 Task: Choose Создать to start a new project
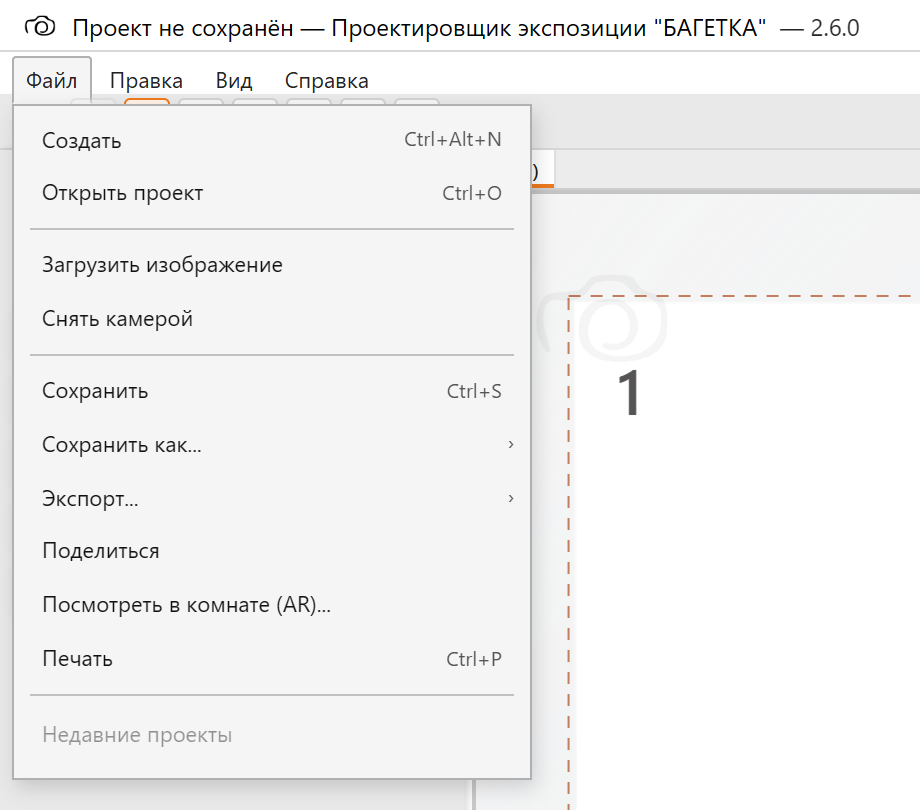pyautogui.click(x=272, y=140)
